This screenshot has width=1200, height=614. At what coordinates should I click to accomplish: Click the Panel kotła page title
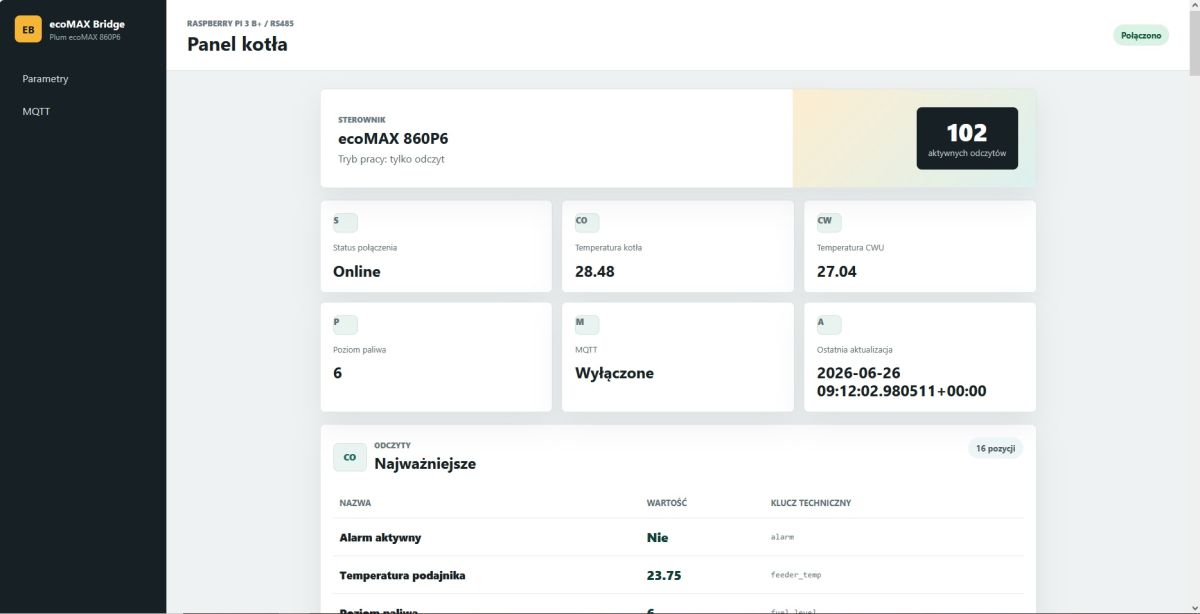tap(237, 44)
